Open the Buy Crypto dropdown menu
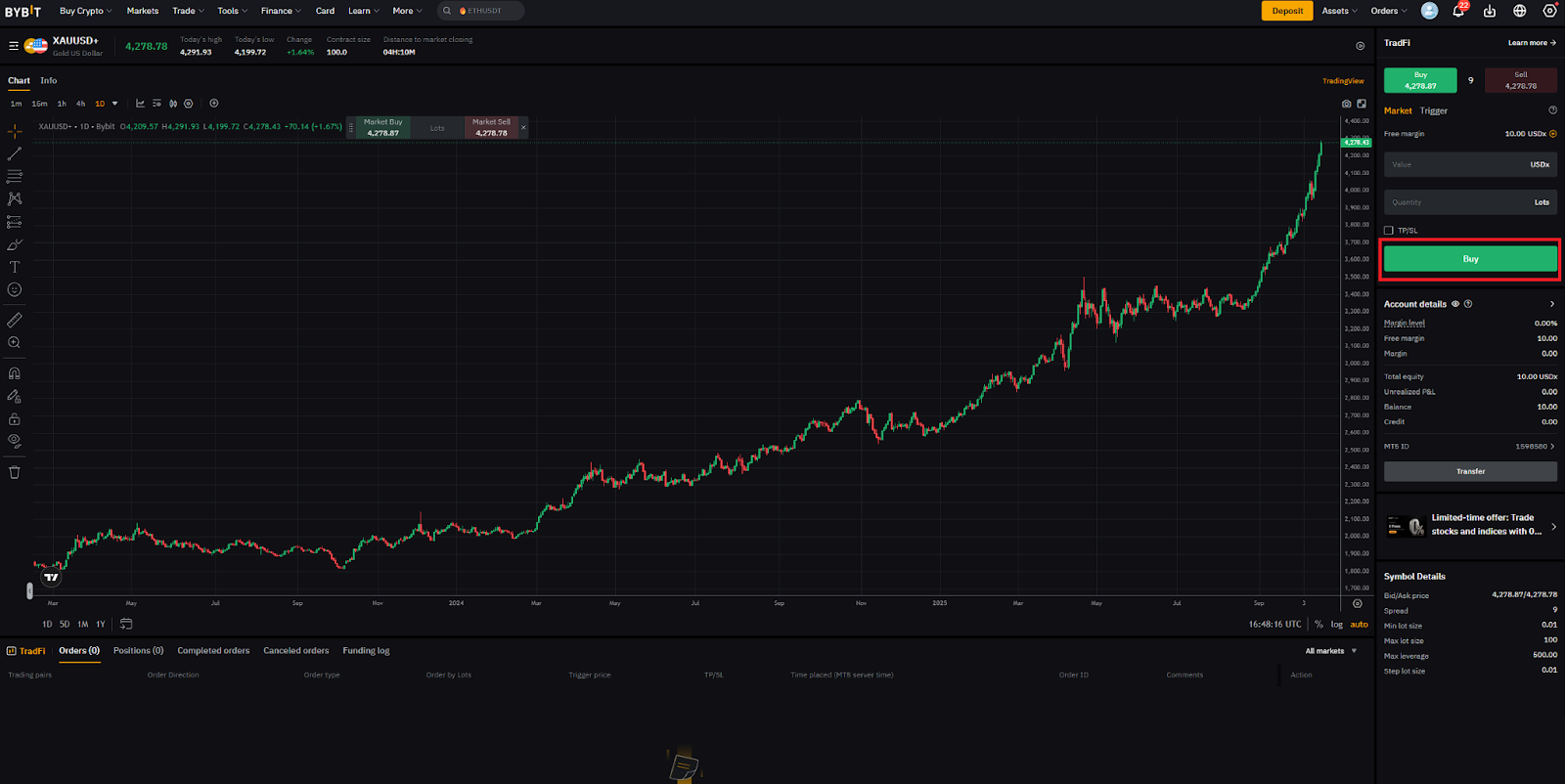Image resolution: width=1565 pixels, height=784 pixels. click(85, 11)
